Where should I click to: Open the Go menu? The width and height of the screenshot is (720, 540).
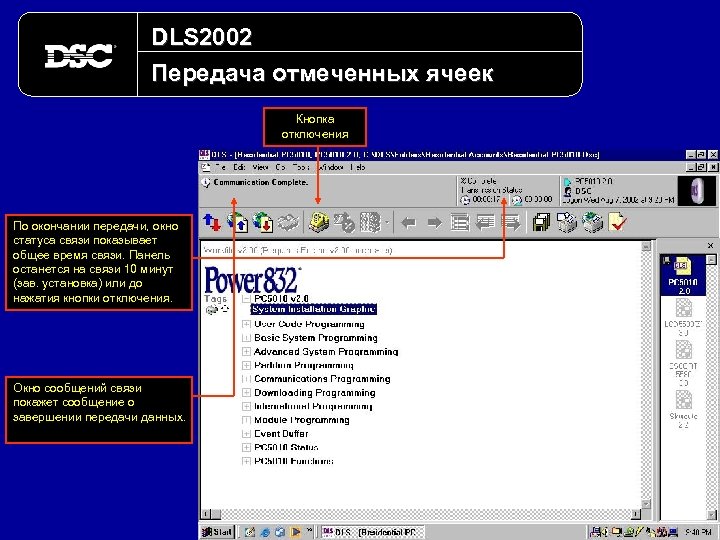[280, 167]
